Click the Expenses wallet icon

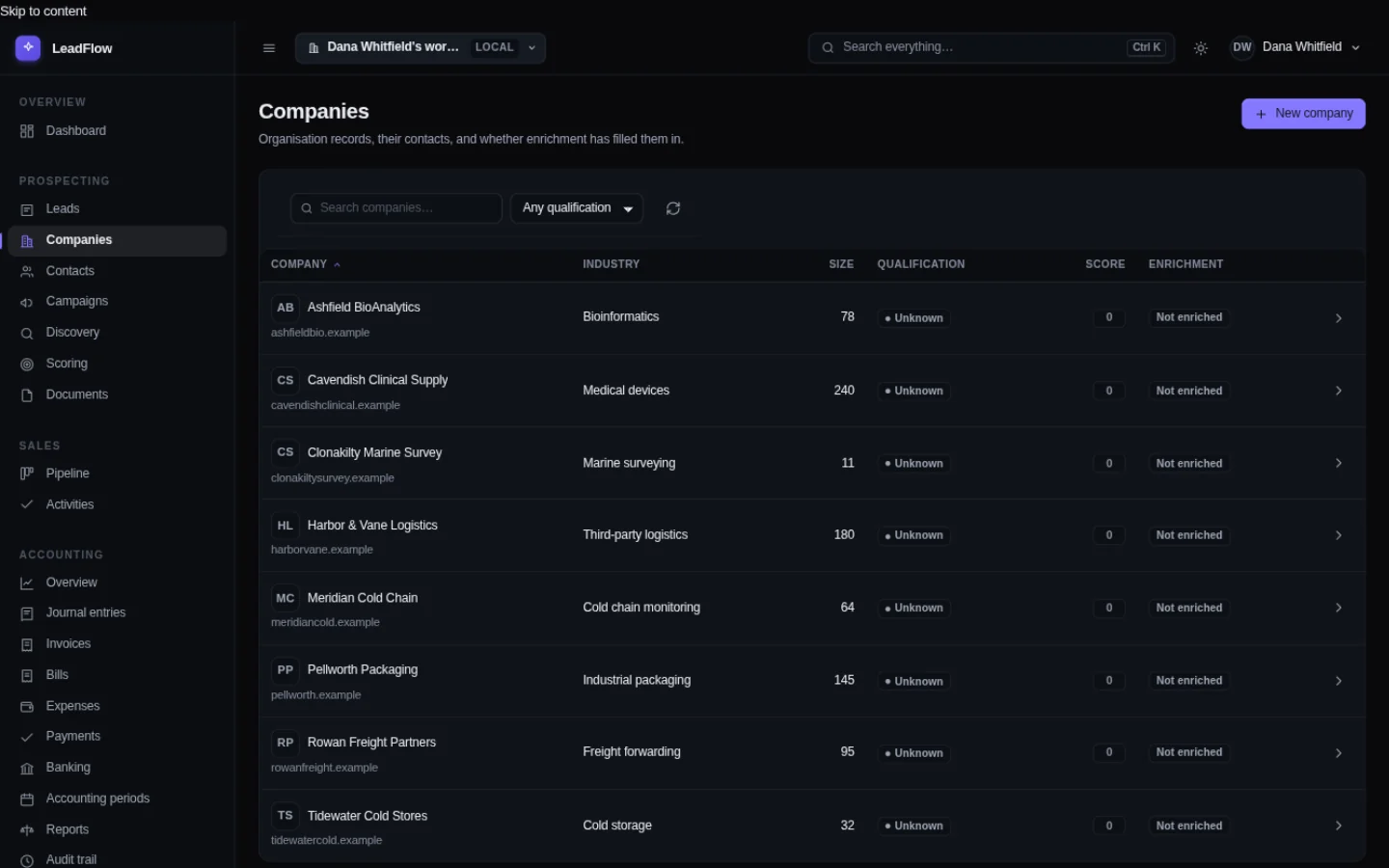click(x=27, y=707)
